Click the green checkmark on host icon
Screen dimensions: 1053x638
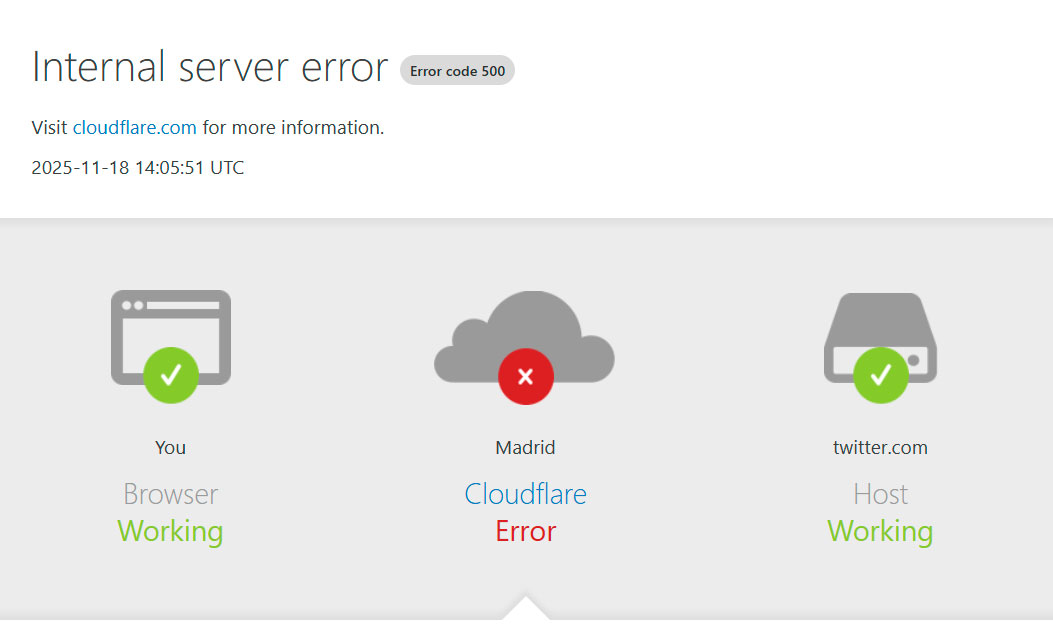tap(881, 375)
